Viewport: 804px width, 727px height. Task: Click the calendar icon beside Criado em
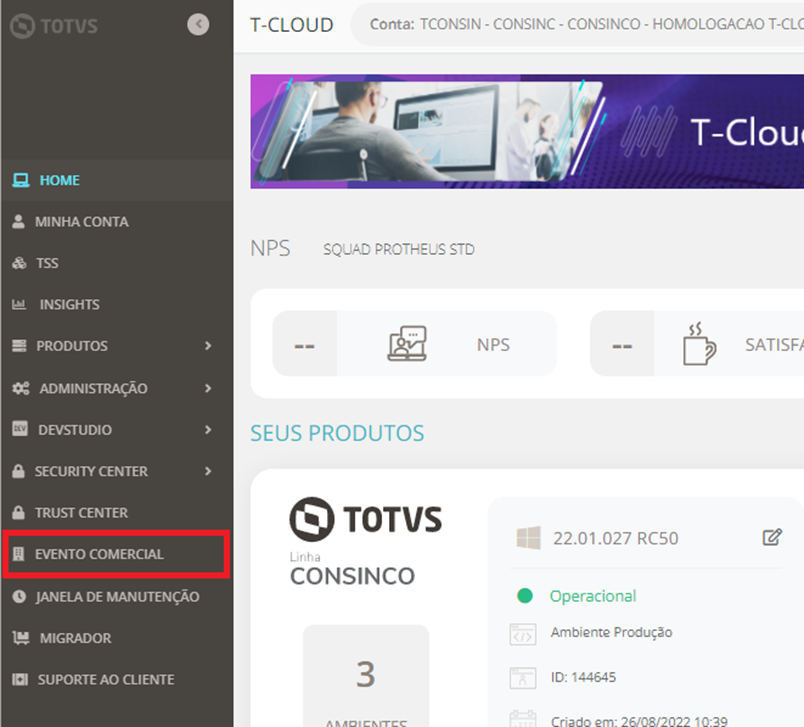coord(522,719)
